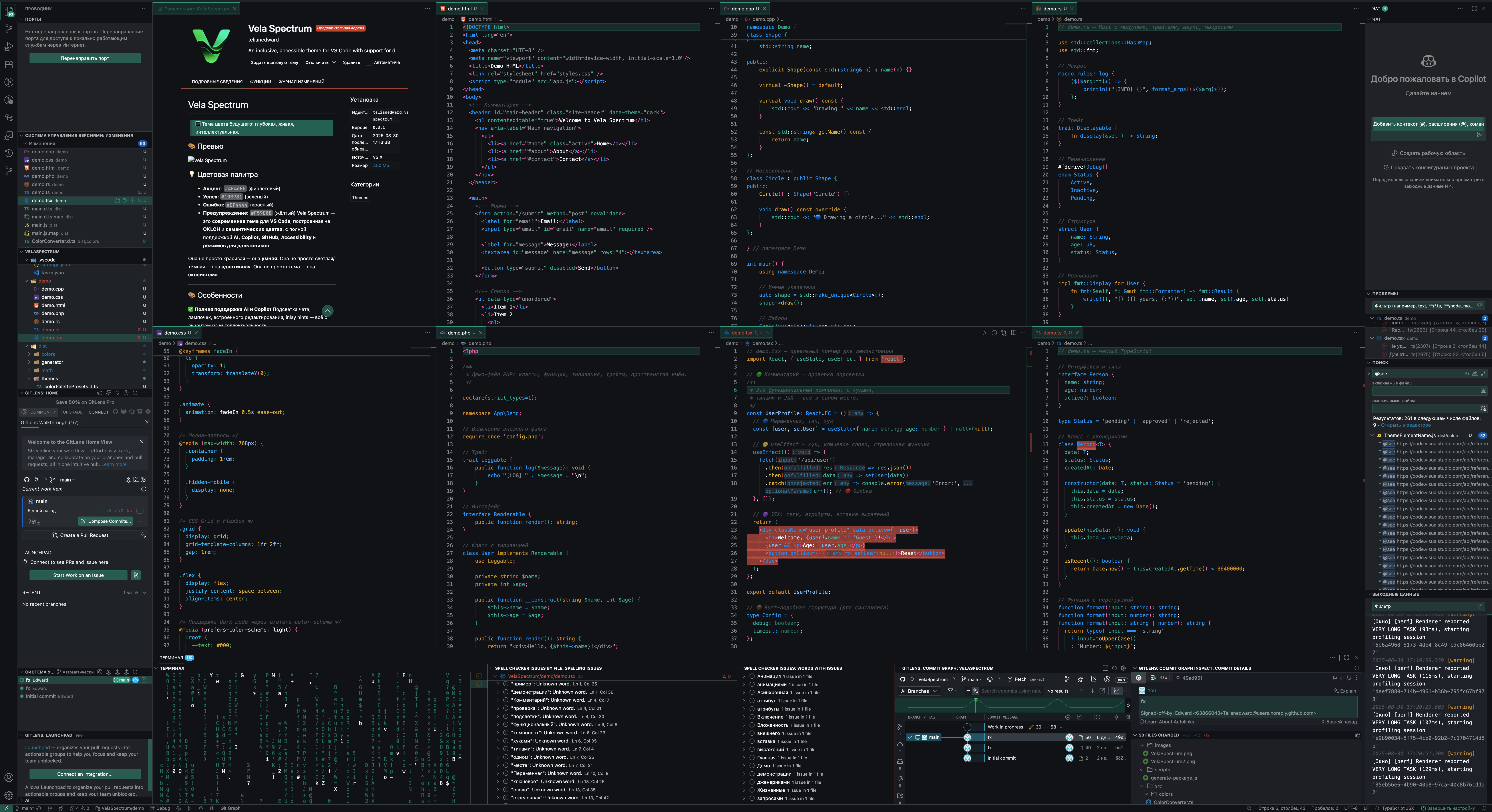1492x812 pixels.
Task: Click Start Work on an Issue
Action: [x=78, y=575]
